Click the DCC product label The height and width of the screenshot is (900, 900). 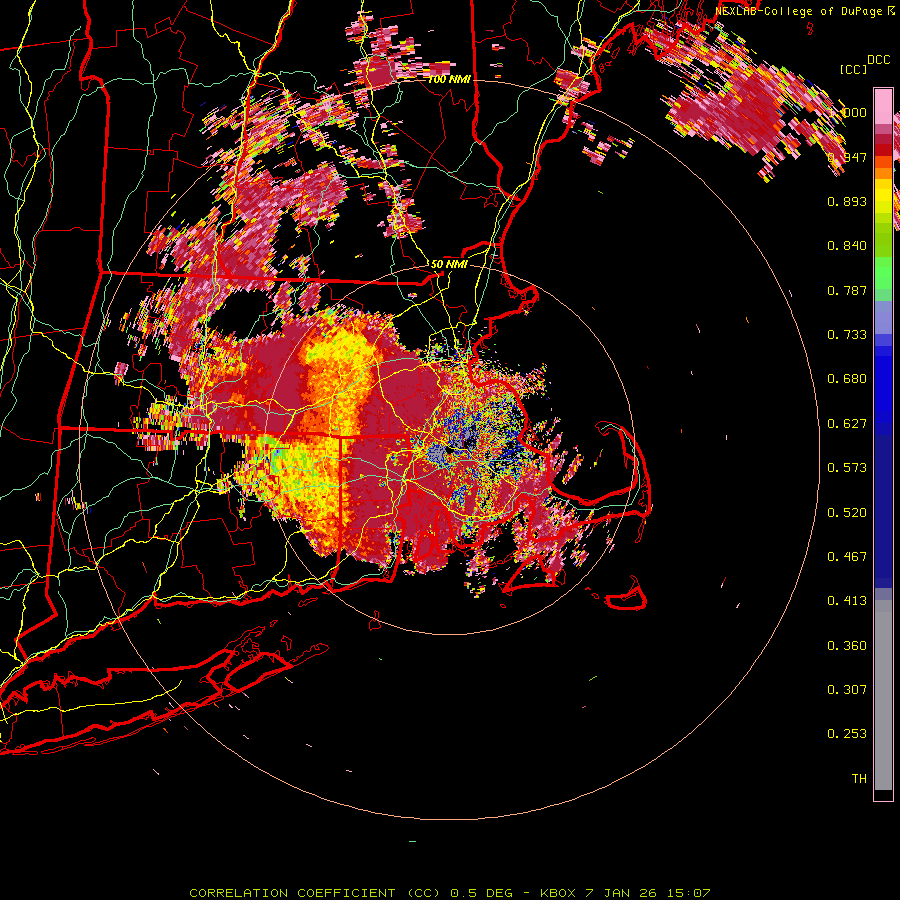[878, 60]
